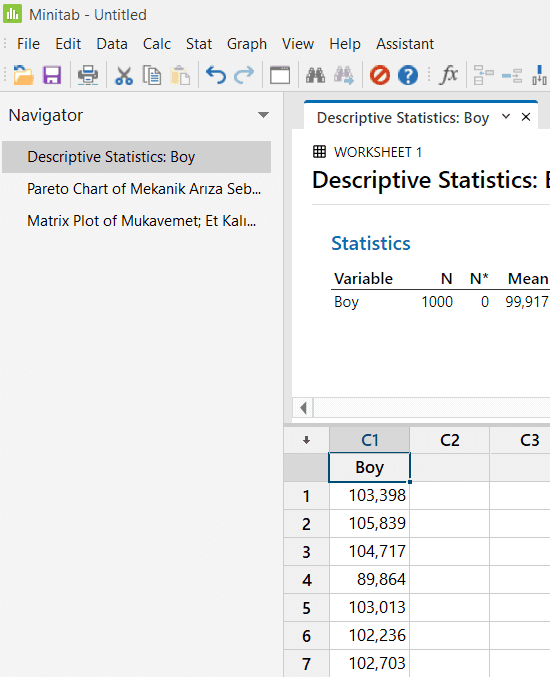Click the output pane scroll-left arrow
Viewport: 550px width, 677px height.
click(303, 408)
